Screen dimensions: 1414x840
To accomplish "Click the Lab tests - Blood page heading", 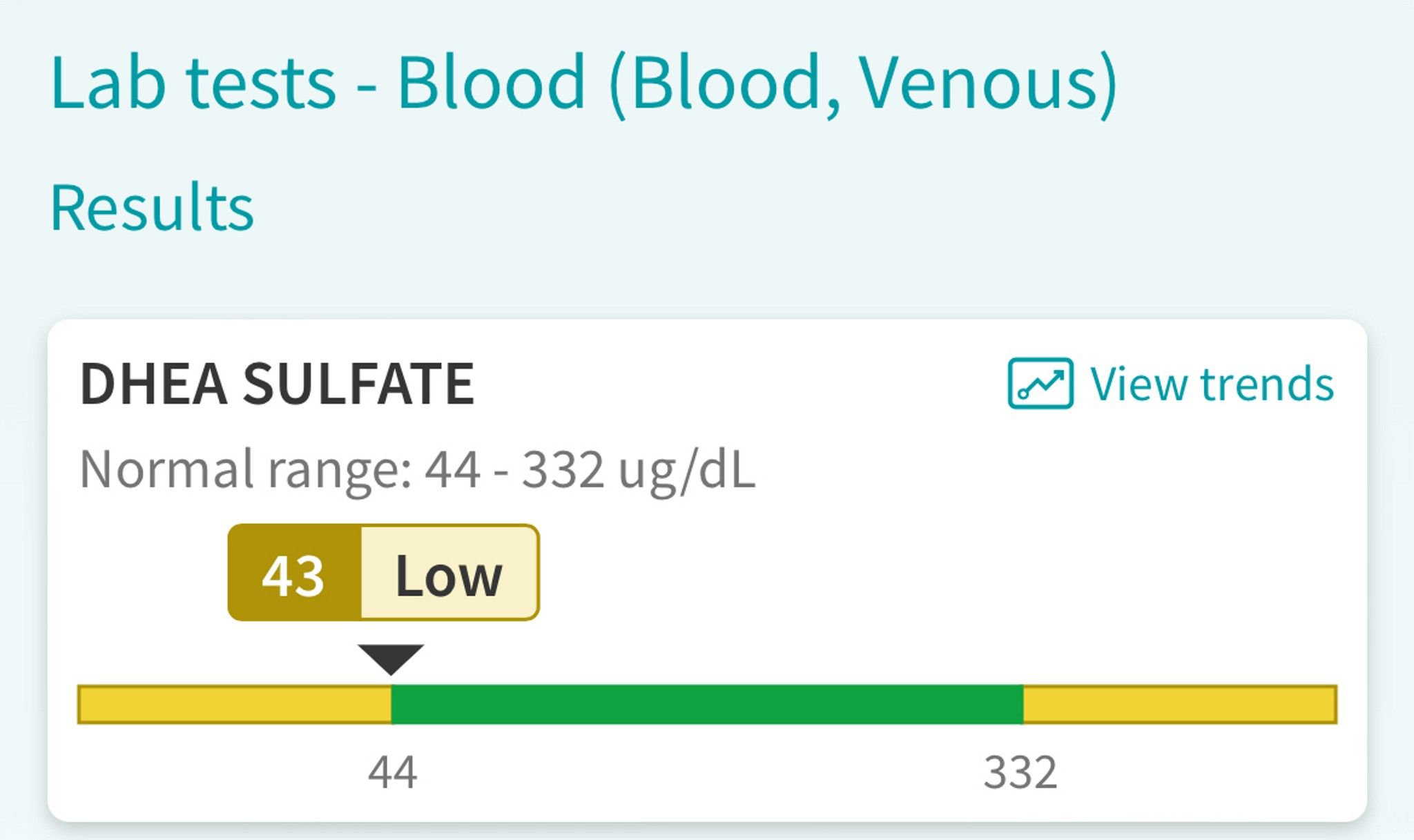I will [x=583, y=83].
